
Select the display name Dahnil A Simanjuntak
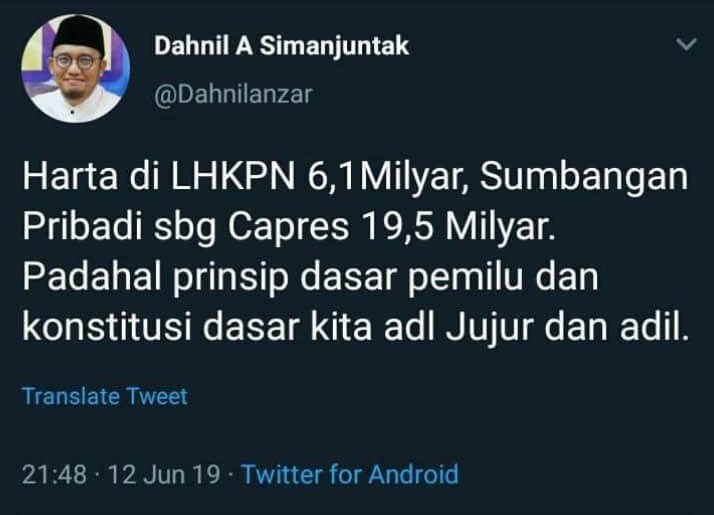tap(281, 46)
